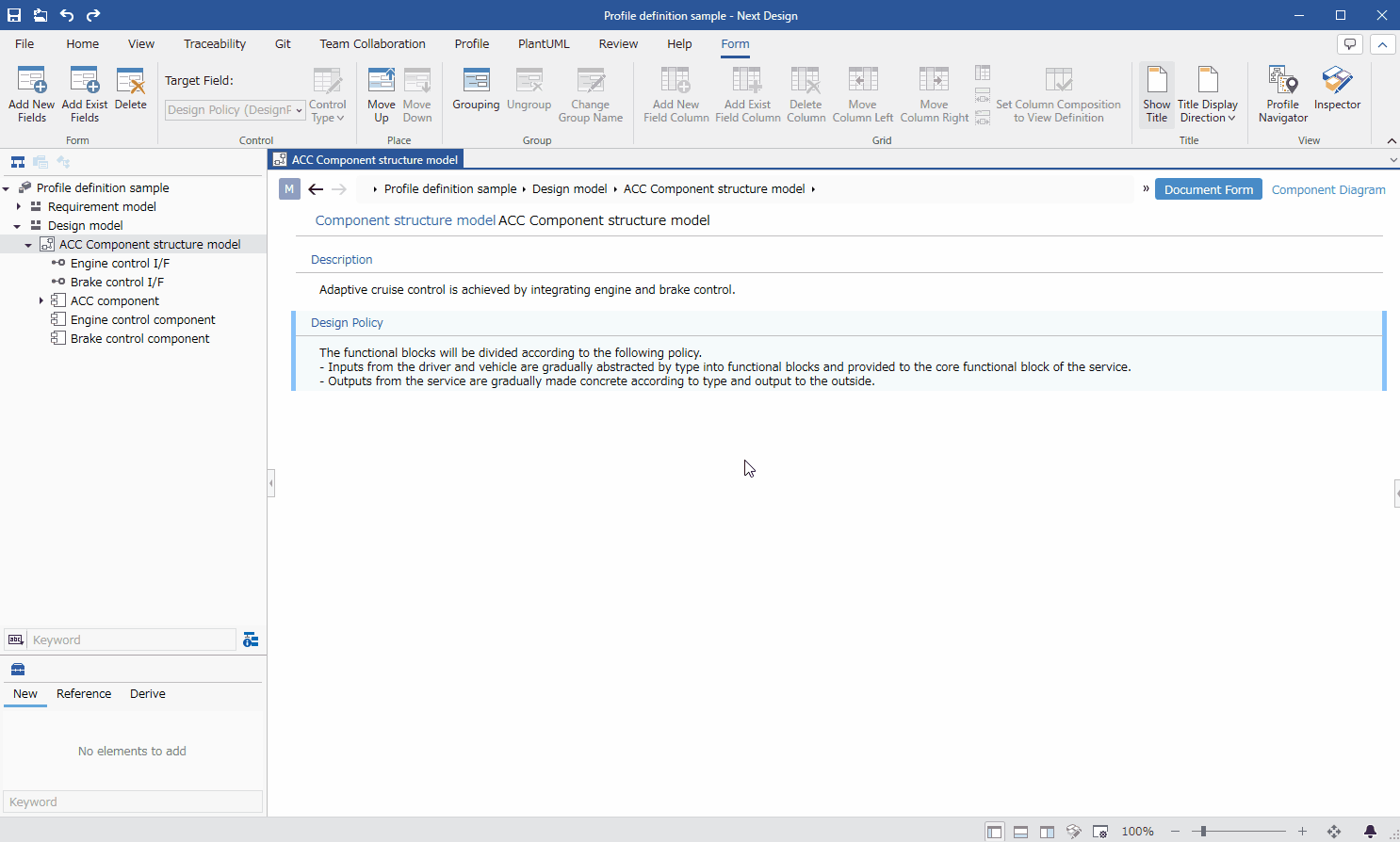Expand the Requirement model tree node
Screen dimensions: 1400x842
point(18,206)
